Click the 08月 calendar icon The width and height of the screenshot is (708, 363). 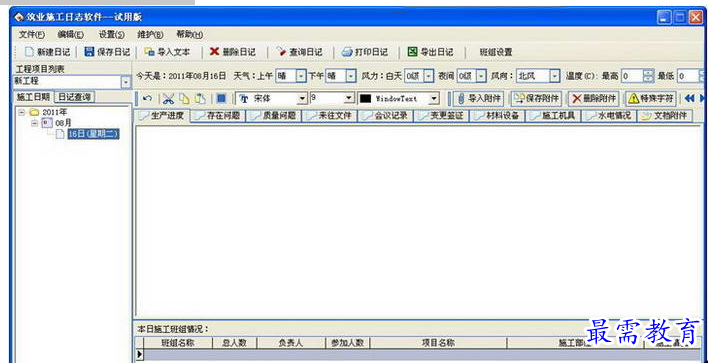pyautogui.click(x=47, y=123)
